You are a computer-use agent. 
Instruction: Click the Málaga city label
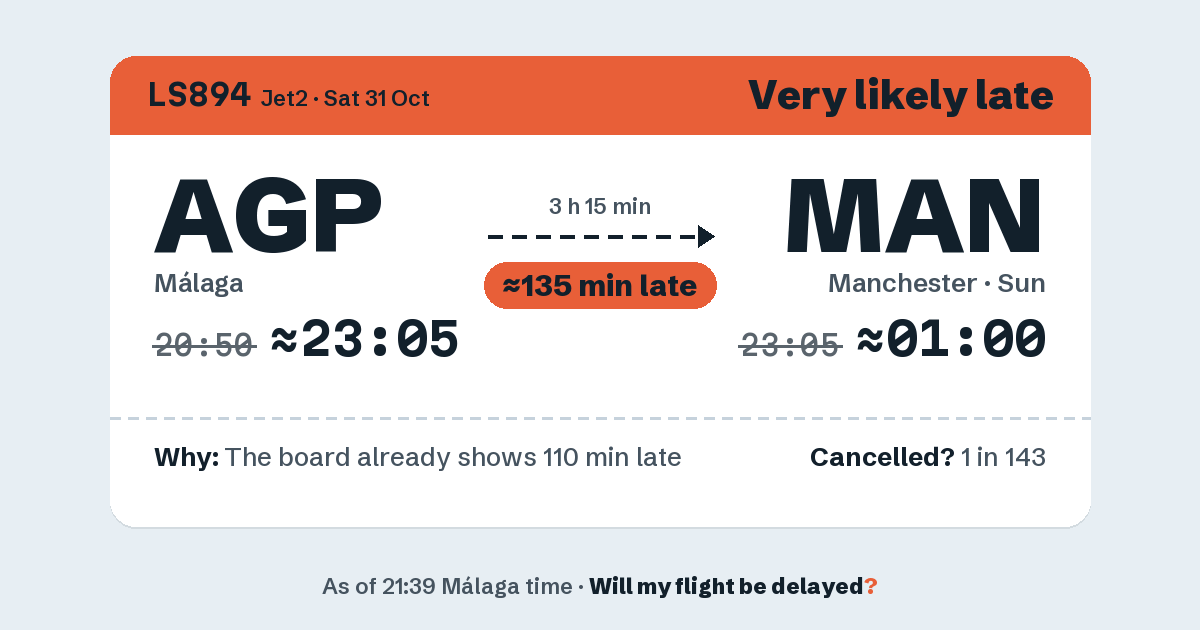199,284
